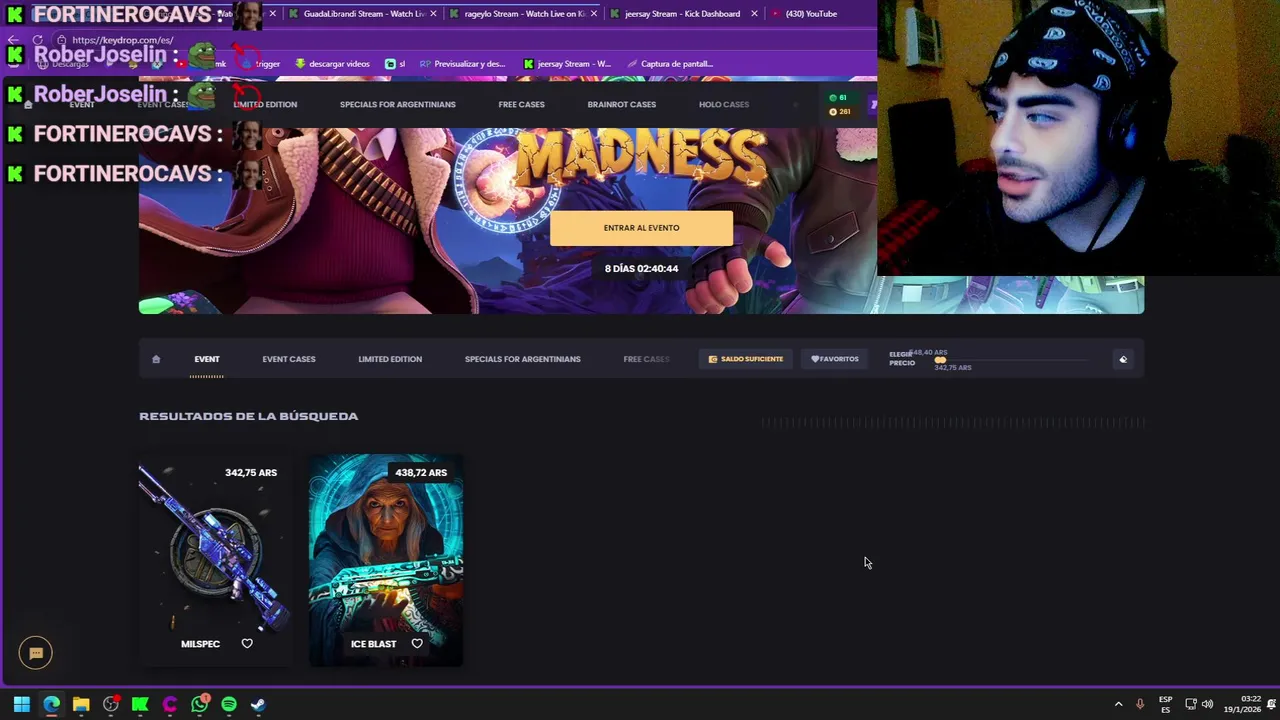Viewport: 1280px width, 720px height.
Task: Click the home icon in filter bar
Action: 156,359
